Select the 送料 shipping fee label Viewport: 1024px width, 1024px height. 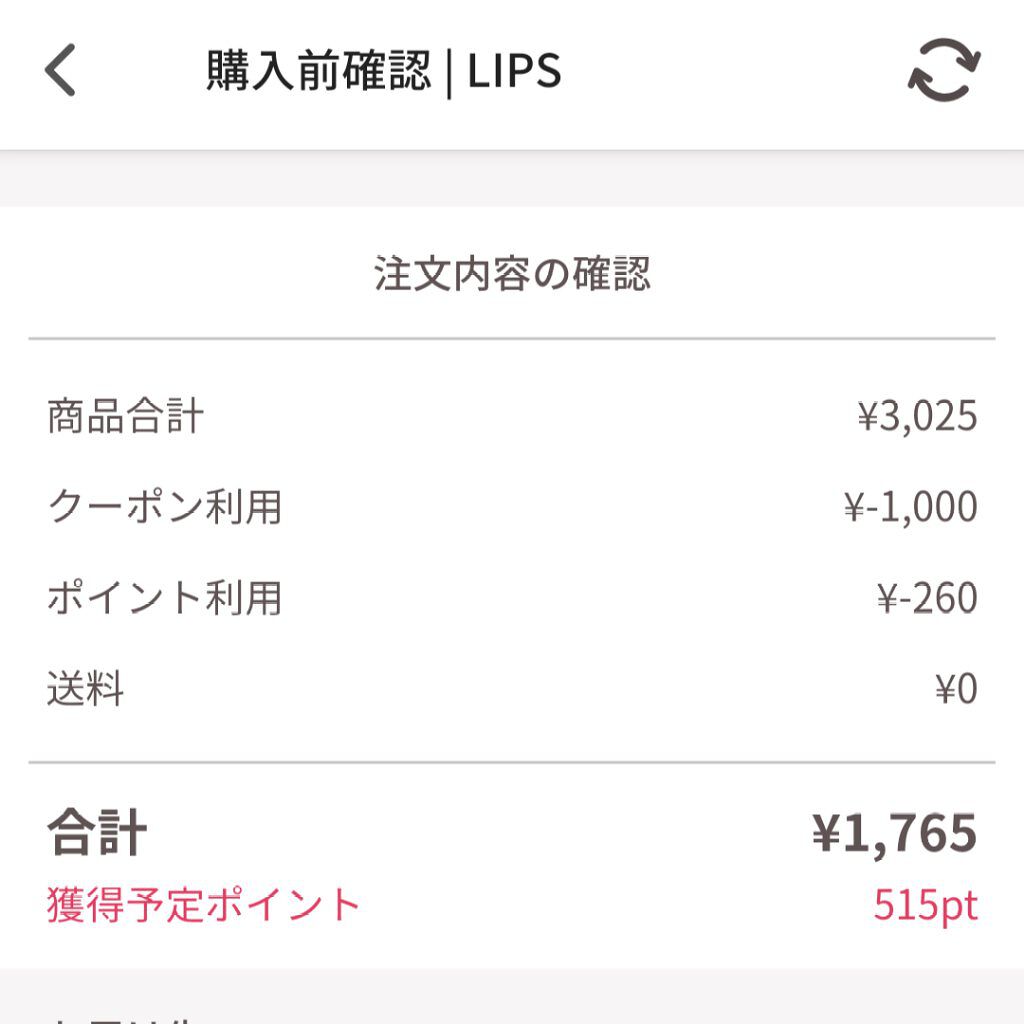[85, 685]
